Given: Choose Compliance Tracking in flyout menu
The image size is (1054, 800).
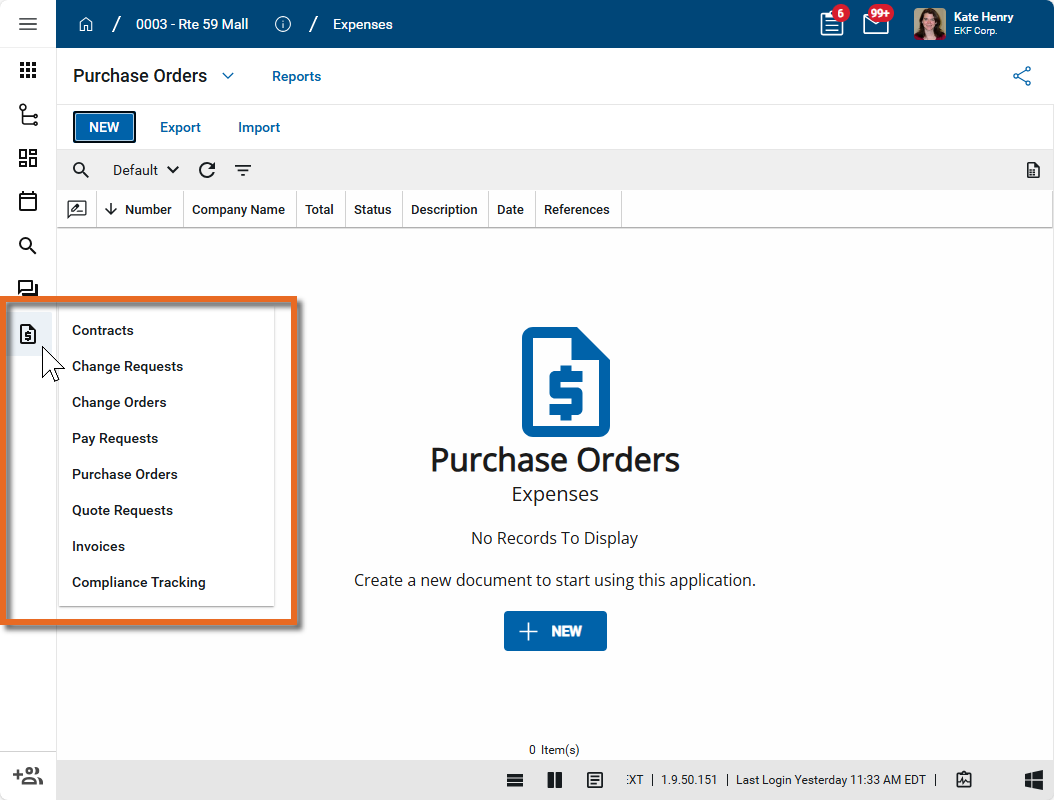Looking at the screenshot, I should (139, 582).
